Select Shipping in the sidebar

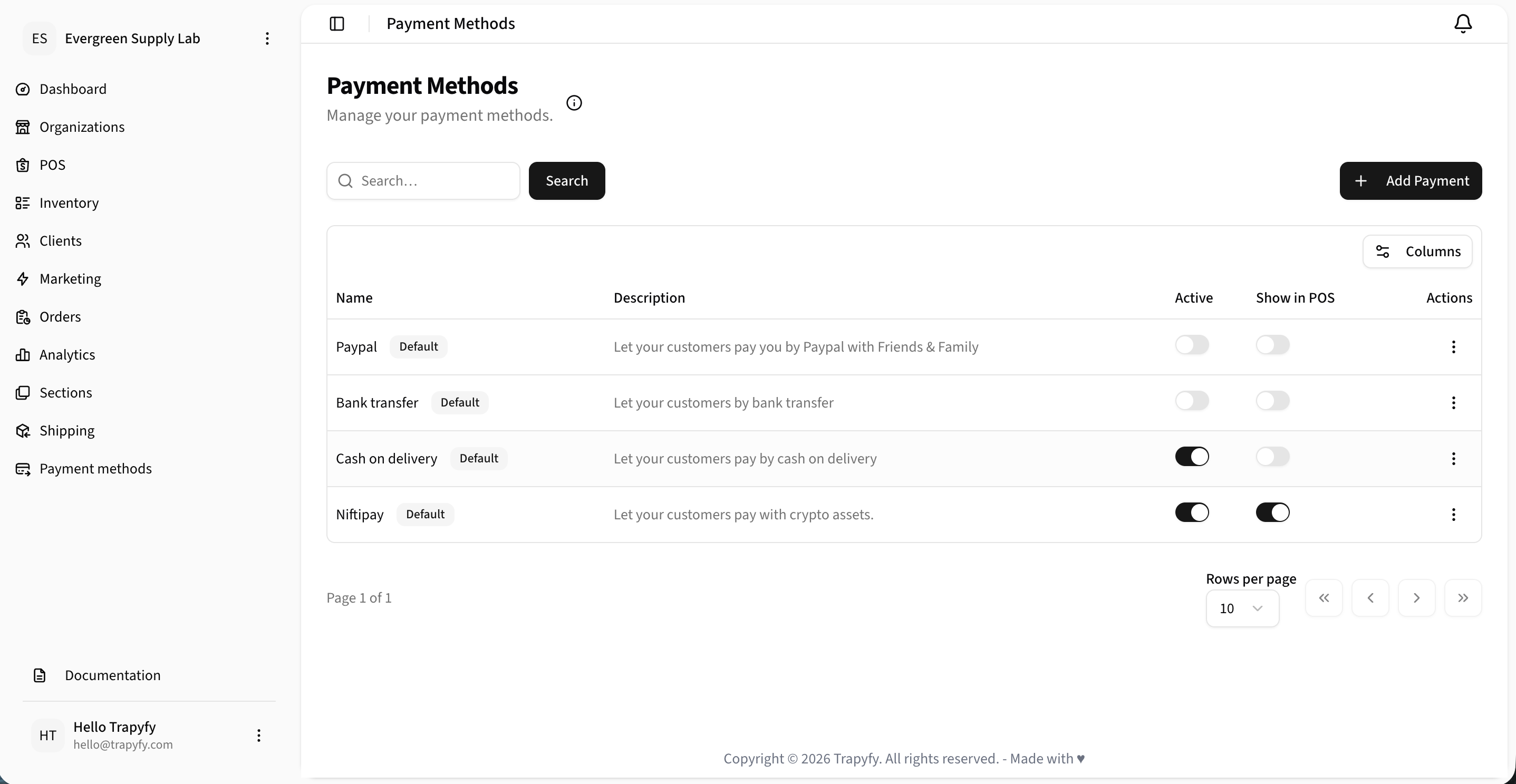point(66,431)
